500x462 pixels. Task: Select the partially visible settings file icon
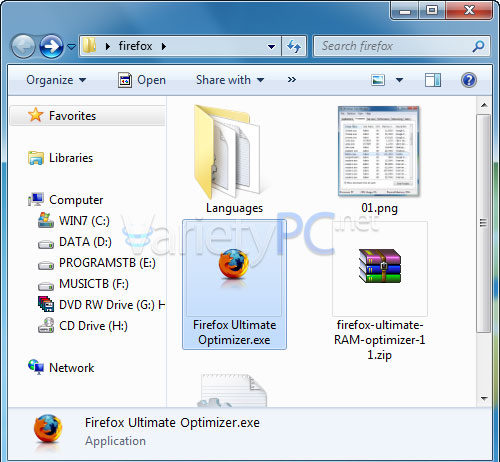click(232, 390)
